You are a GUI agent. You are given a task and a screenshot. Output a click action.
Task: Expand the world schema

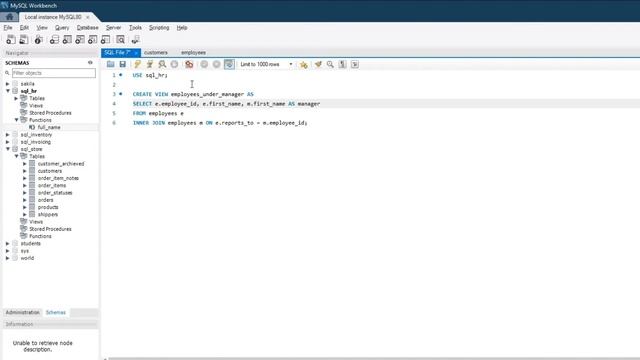click(7, 258)
